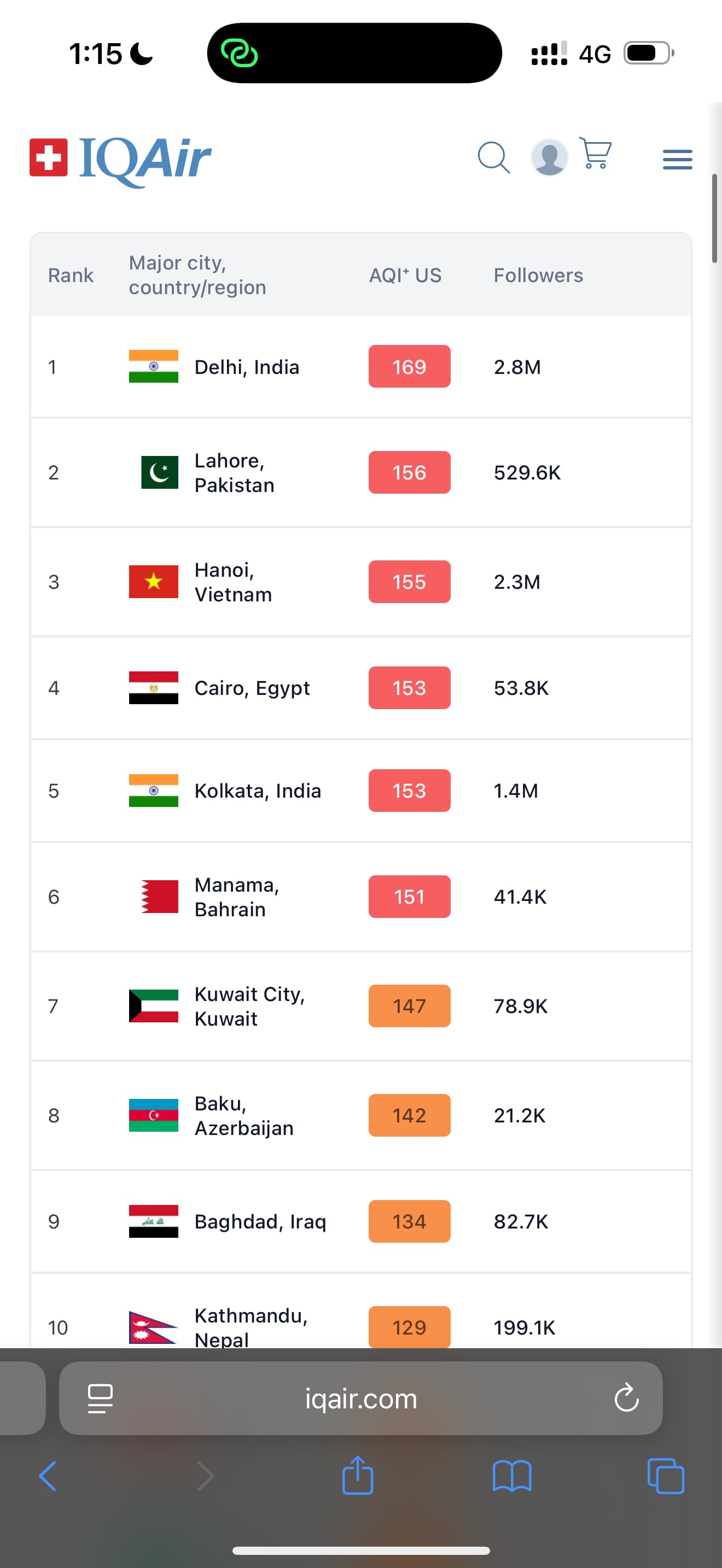Tap the Safari share icon
This screenshot has height=1568, width=722.
click(x=357, y=1476)
